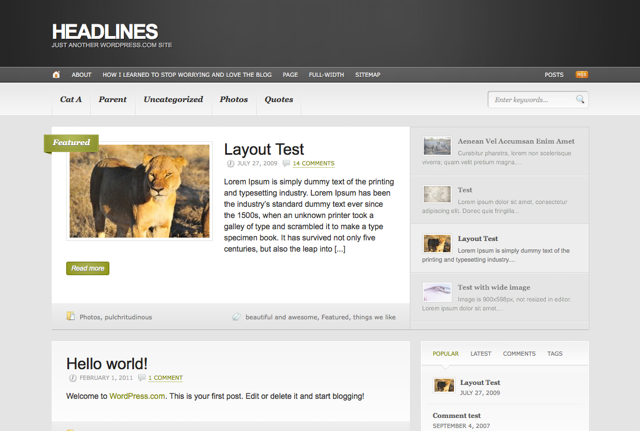Select the Popular tab
Viewport: 640px width, 431px height.
[x=445, y=353]
